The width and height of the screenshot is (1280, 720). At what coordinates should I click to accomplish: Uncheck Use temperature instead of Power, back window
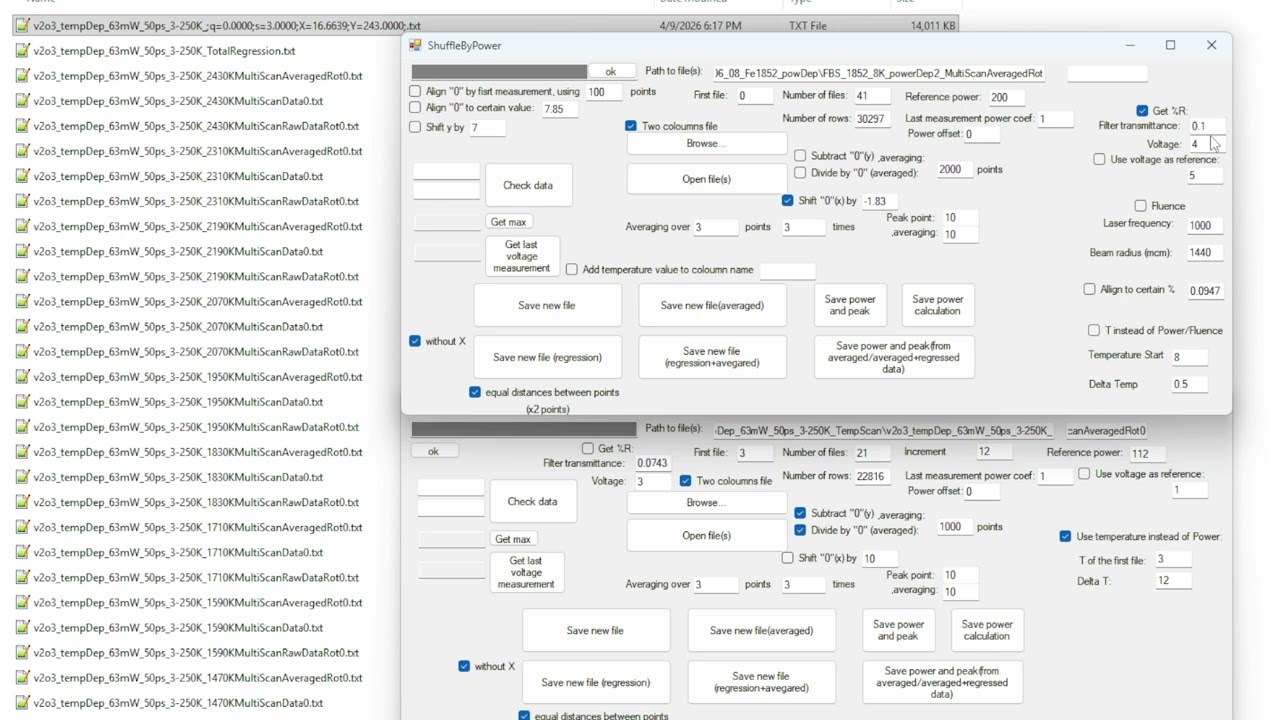1065,536
